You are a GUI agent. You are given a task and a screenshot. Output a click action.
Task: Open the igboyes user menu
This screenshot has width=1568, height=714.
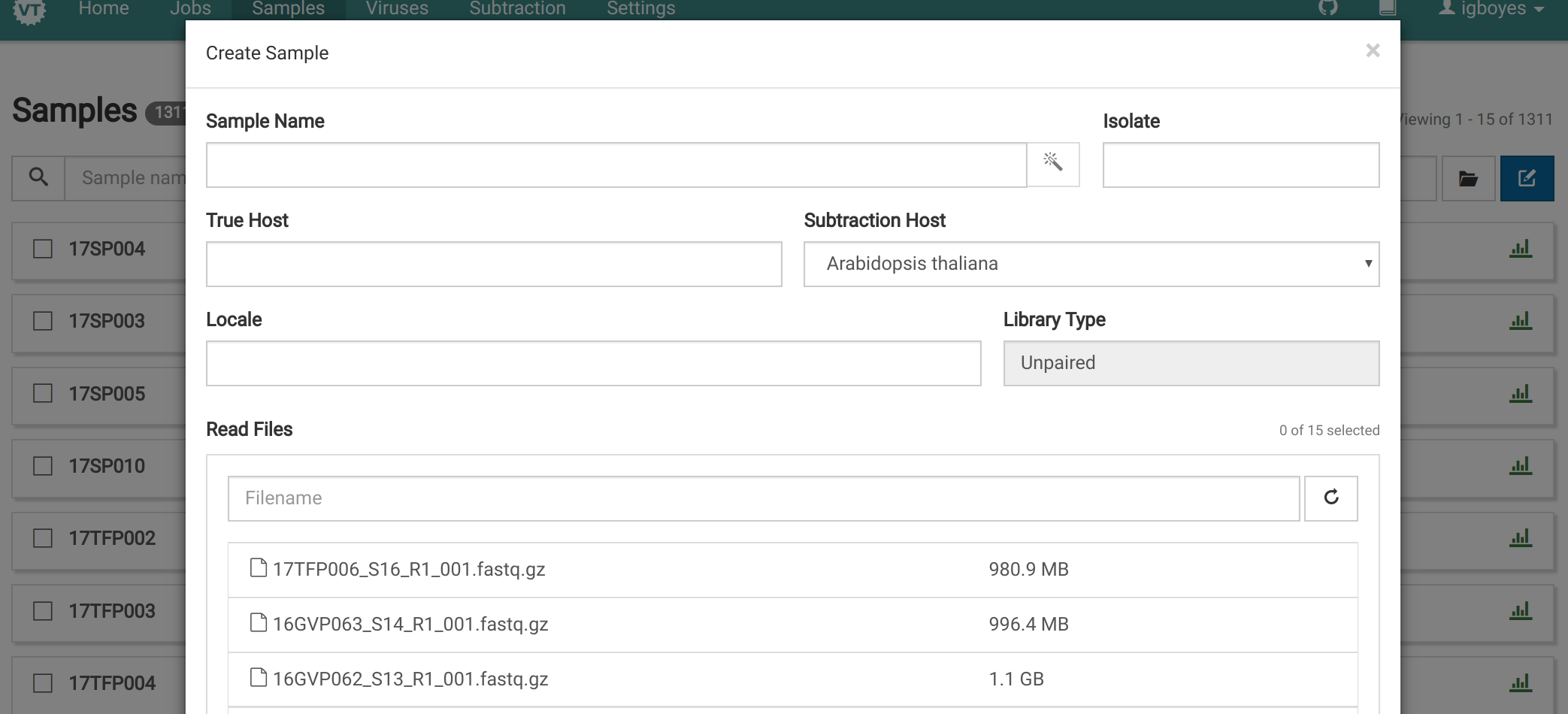point(1491,9)
